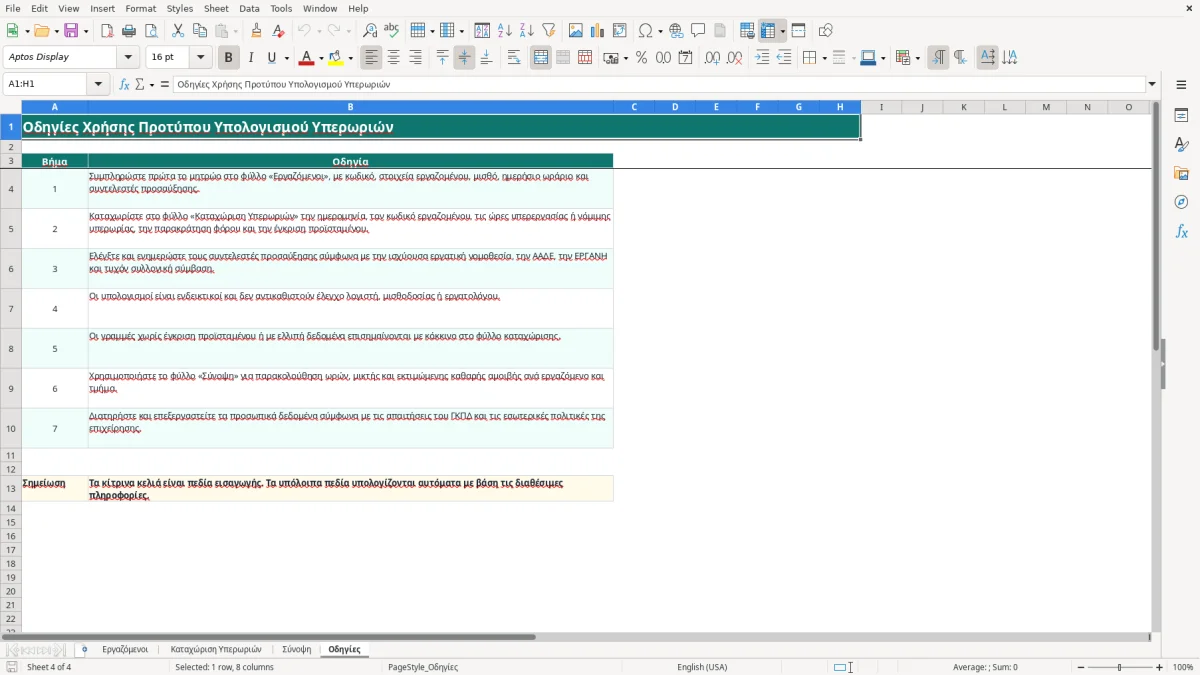This screenshot has width=1200, height=675.
Task: Expand the font color dropdown arrow
Action: (320, 58)
